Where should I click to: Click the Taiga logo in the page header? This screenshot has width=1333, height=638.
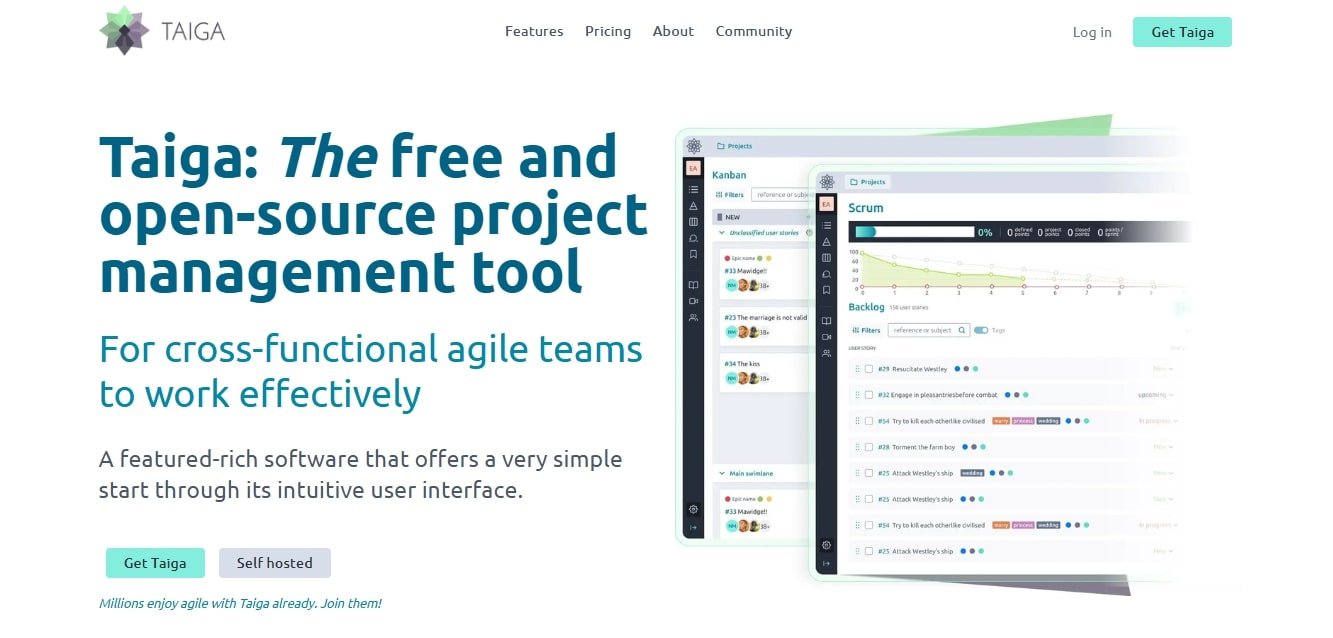coord(160,30)
